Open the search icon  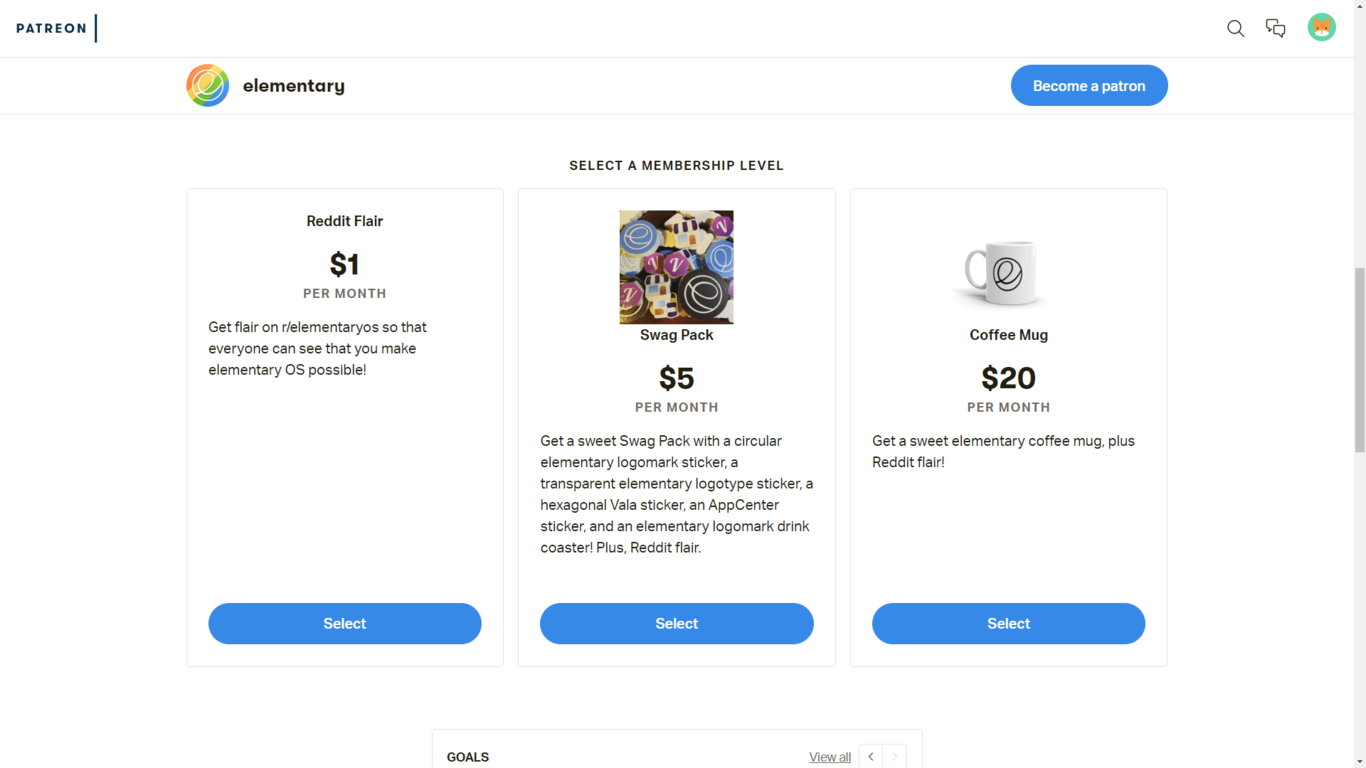[1235, 28]
